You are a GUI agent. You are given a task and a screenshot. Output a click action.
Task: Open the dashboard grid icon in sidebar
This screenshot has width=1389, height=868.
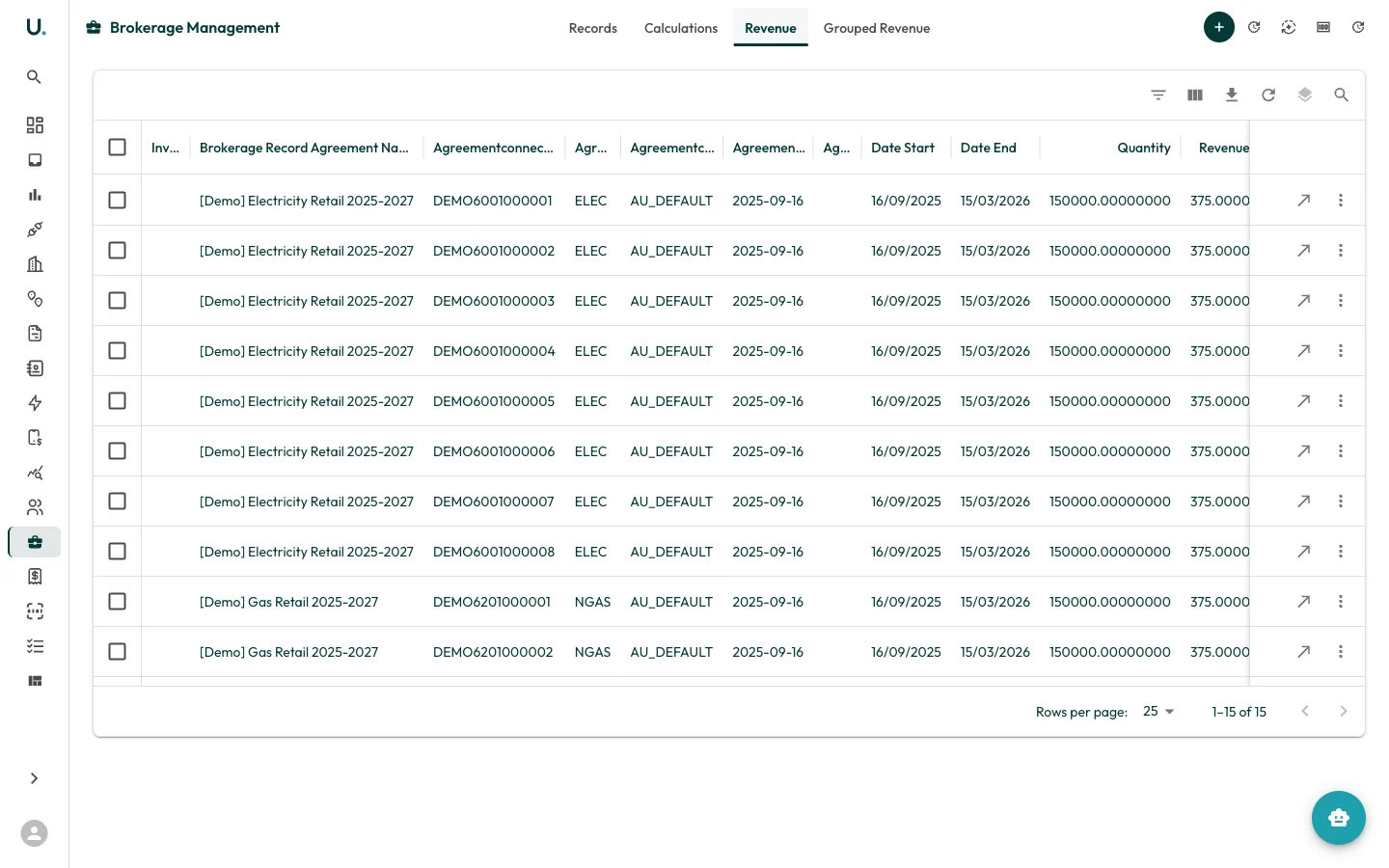point(35,125)
